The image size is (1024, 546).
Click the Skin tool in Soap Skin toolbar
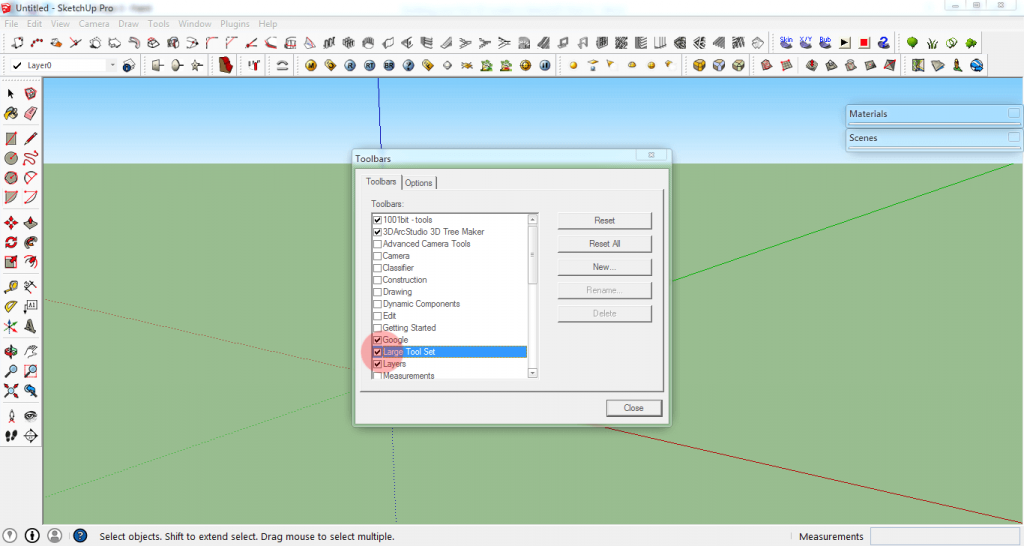(x=786, y=42)
